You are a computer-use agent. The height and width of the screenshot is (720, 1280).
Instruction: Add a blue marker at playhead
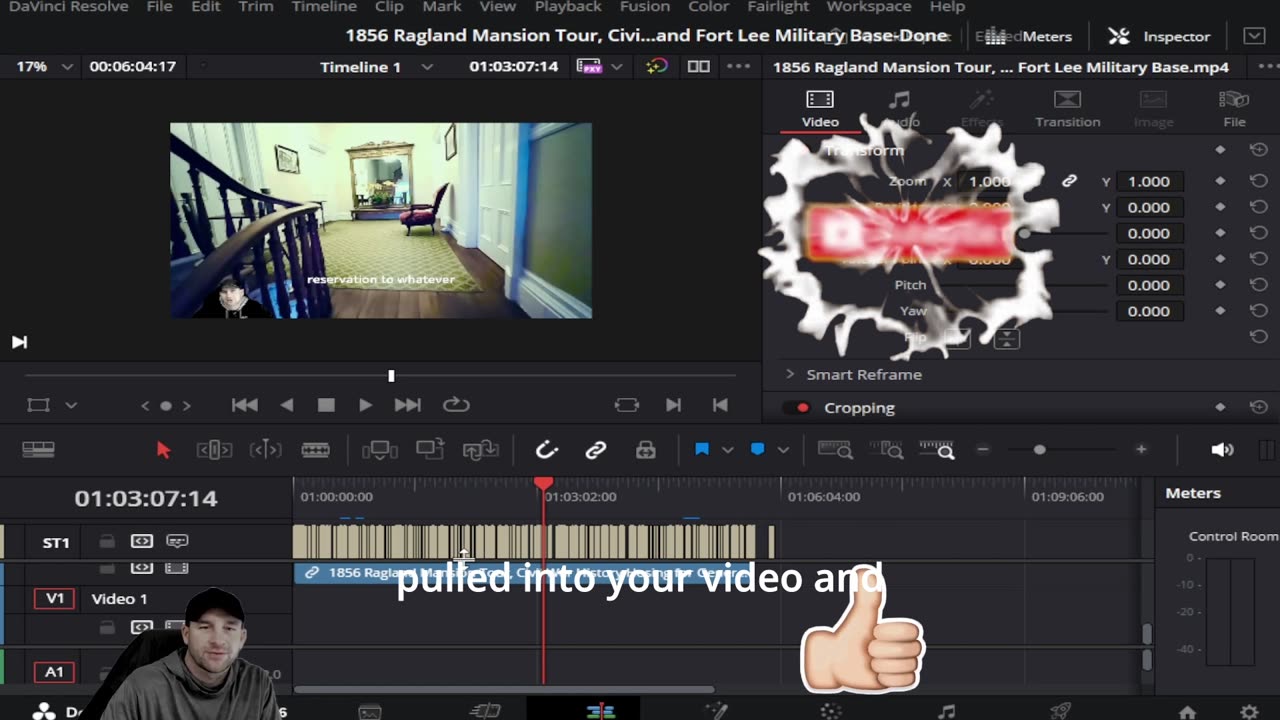coord(757,450)
